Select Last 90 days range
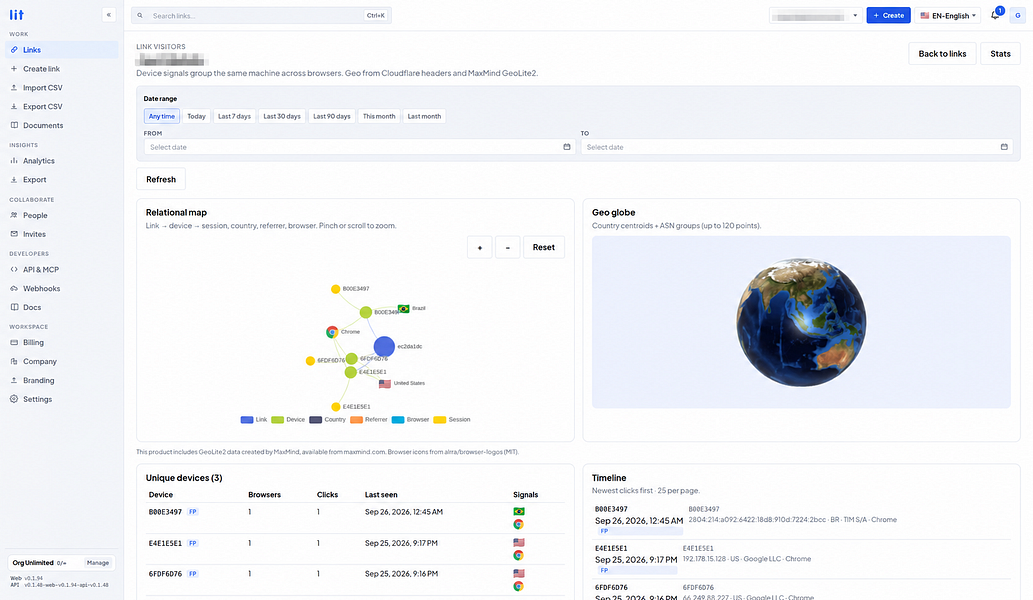Image resolution: width=1033 pixels, height=600 pixels. pyautogui.click(x=331, y=117)
